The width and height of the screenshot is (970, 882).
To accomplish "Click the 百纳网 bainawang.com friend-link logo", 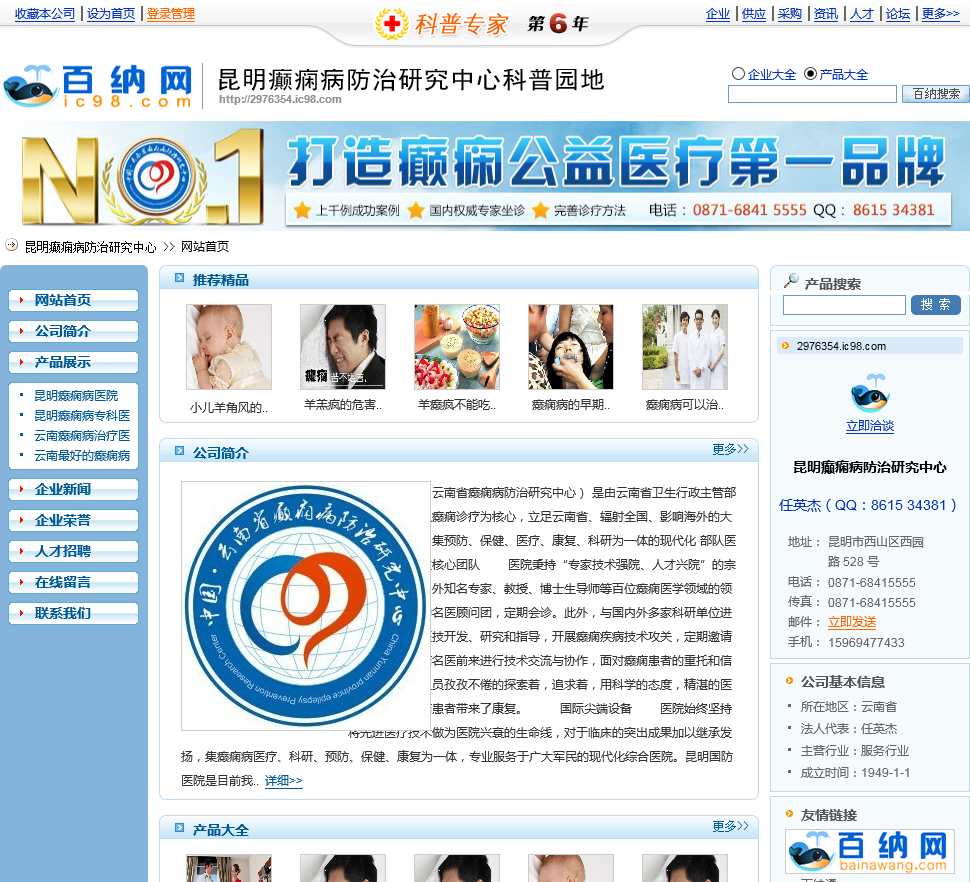I will pyautogui.click(x=870, y=852).
